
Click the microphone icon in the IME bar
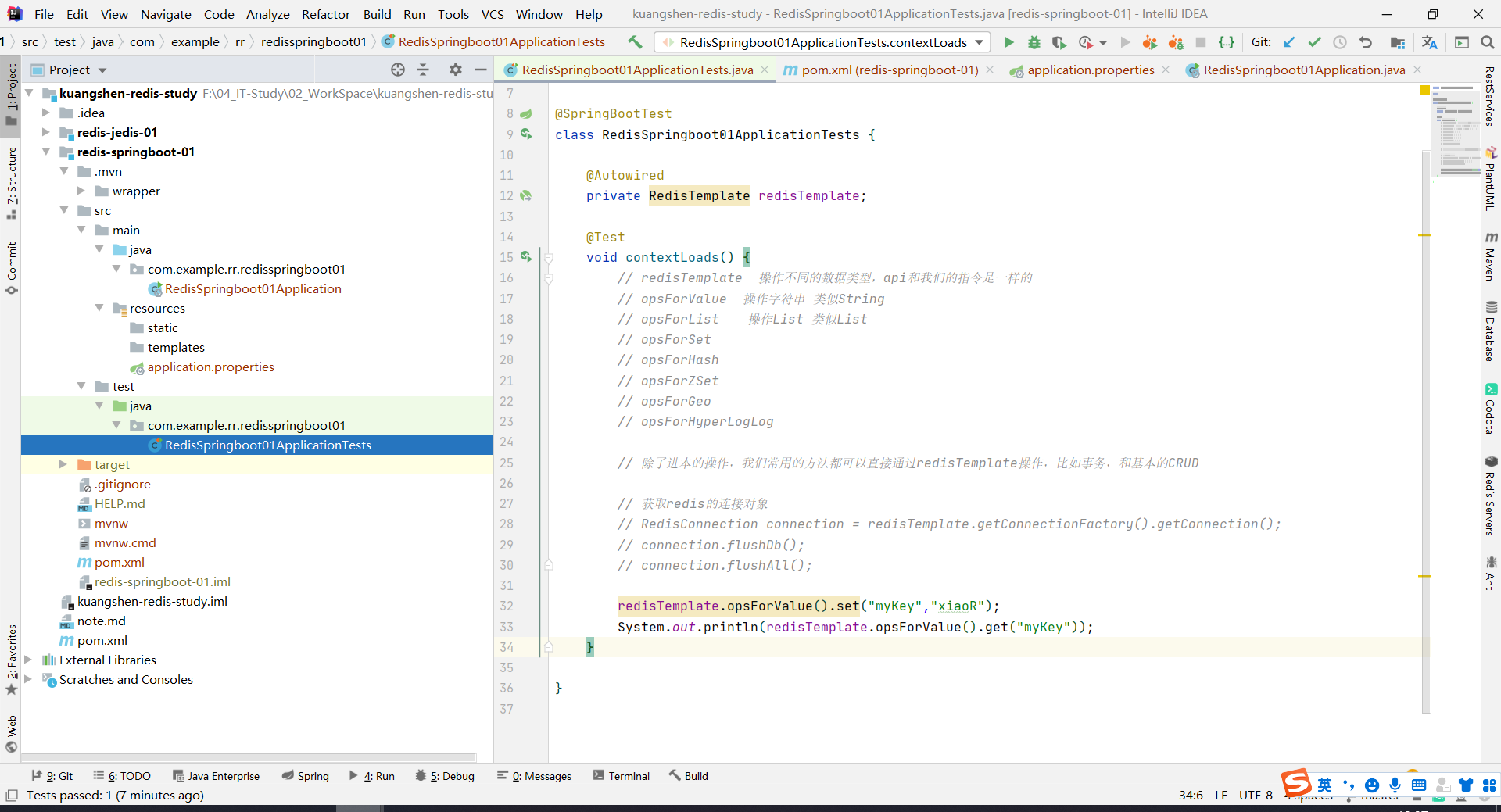pyautogui.click(x=1395, y=785)
